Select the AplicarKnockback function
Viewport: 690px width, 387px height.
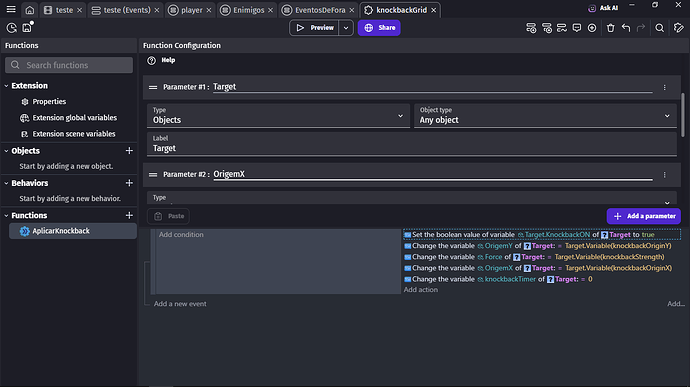pos(73,231)
